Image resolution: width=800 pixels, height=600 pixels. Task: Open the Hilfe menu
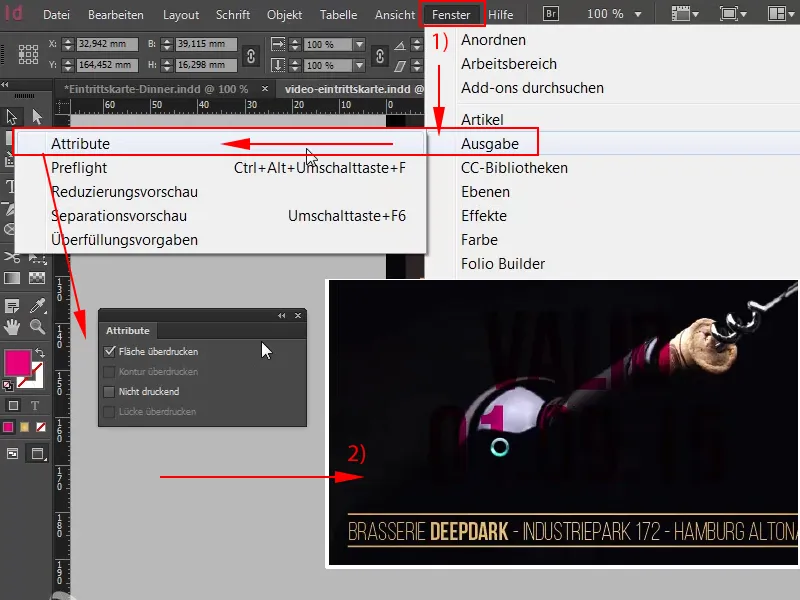[x=501, y=15]
